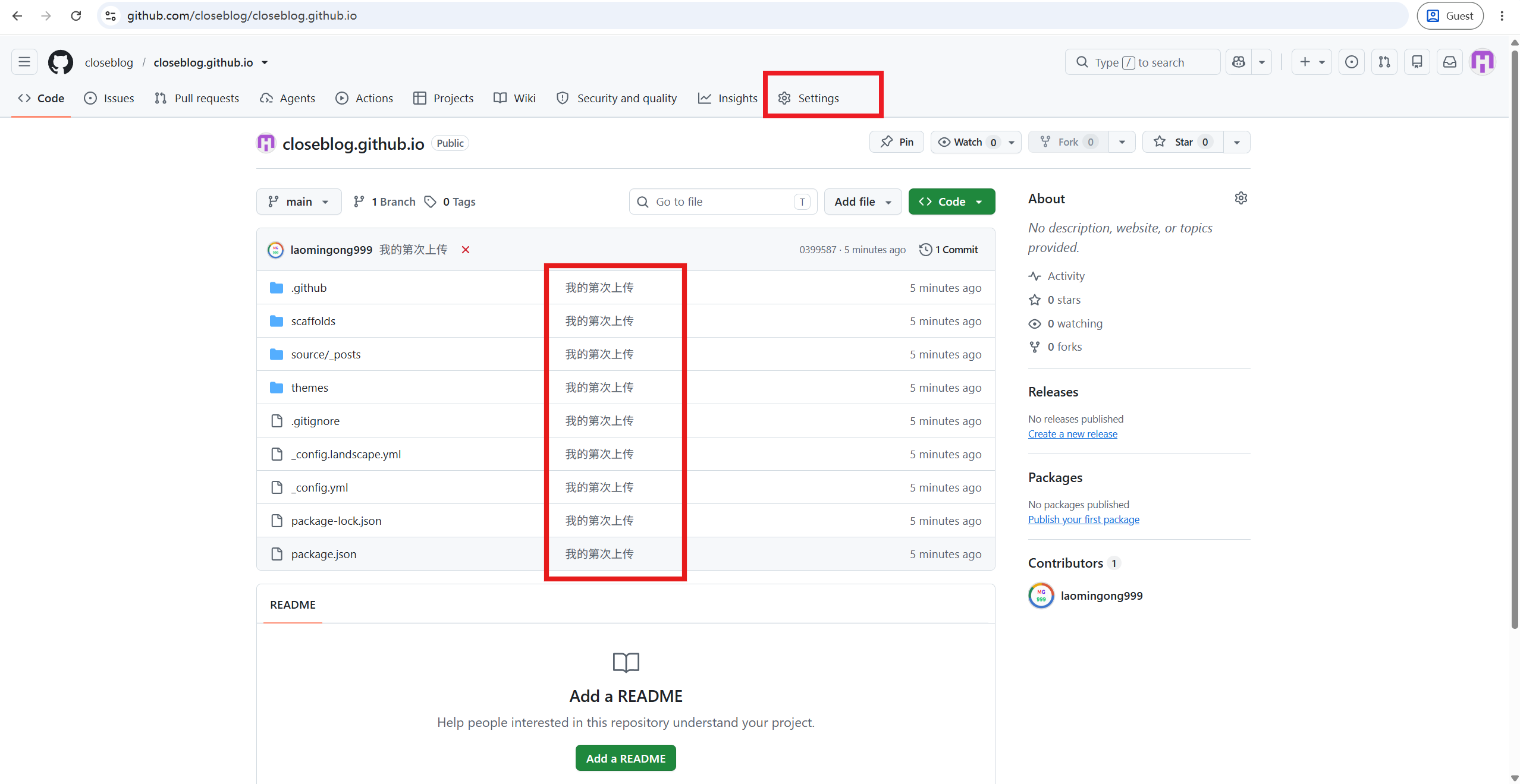1520x784 pixels.
Task: Star the repository
Action: coord(1183,142)
